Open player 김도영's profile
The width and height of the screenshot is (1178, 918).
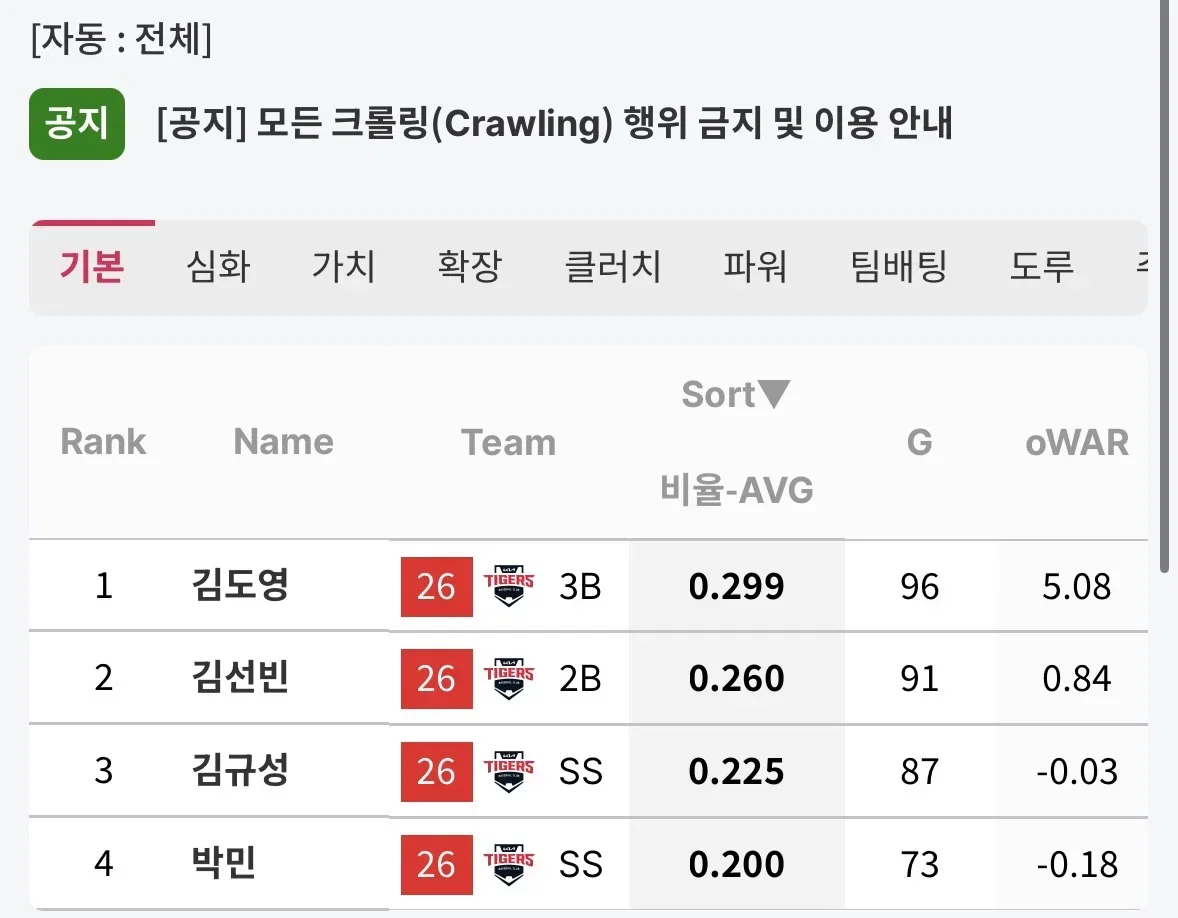pos(240,585)
